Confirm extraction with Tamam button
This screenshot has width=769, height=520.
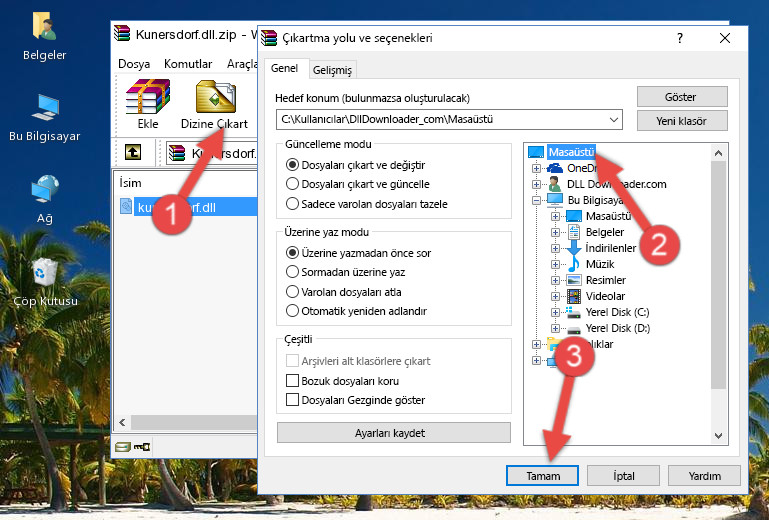pyautogui.click(x=543, y=476)
